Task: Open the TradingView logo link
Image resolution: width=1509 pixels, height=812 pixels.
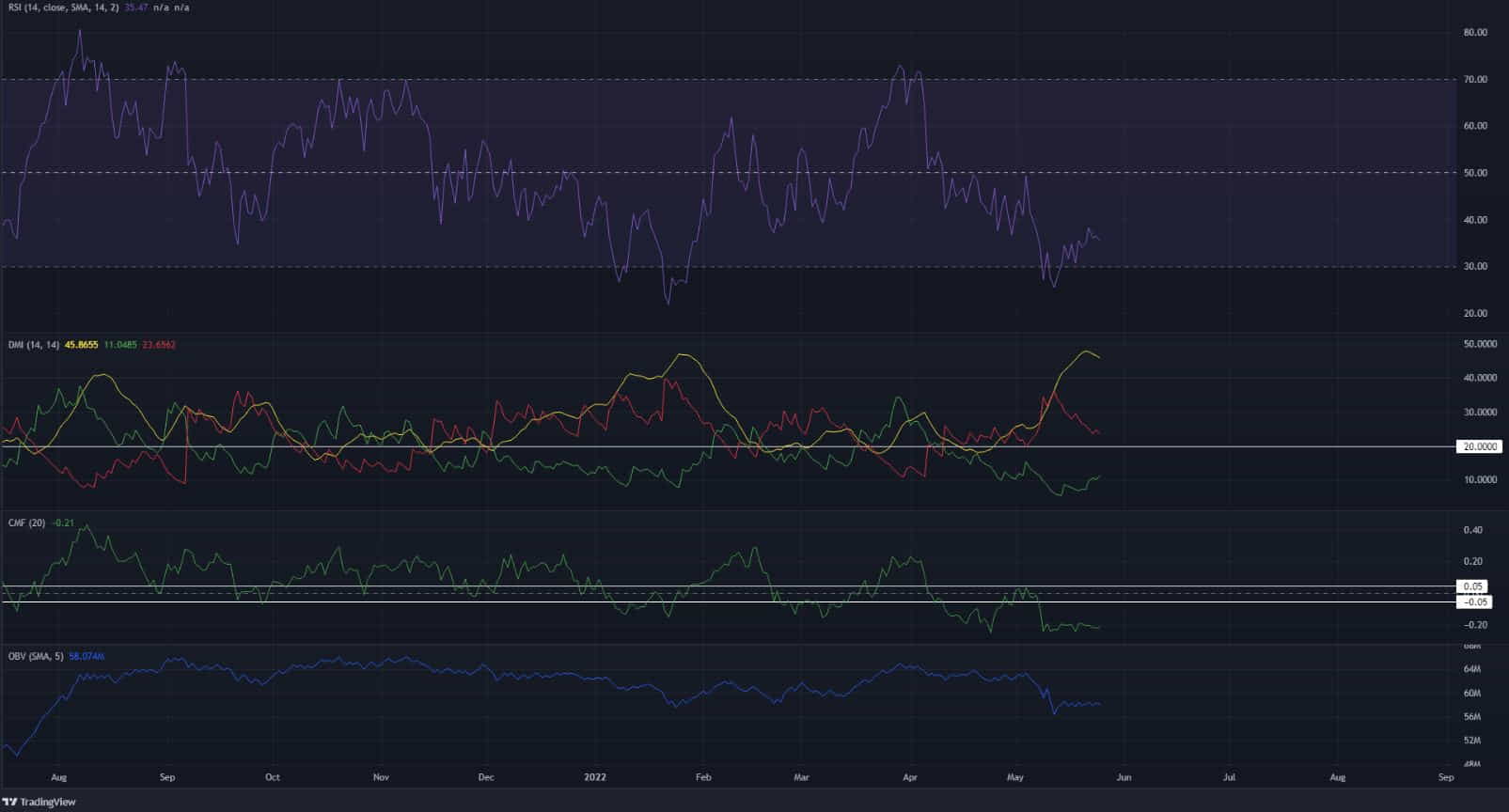Action: click(x=39, y=802)
